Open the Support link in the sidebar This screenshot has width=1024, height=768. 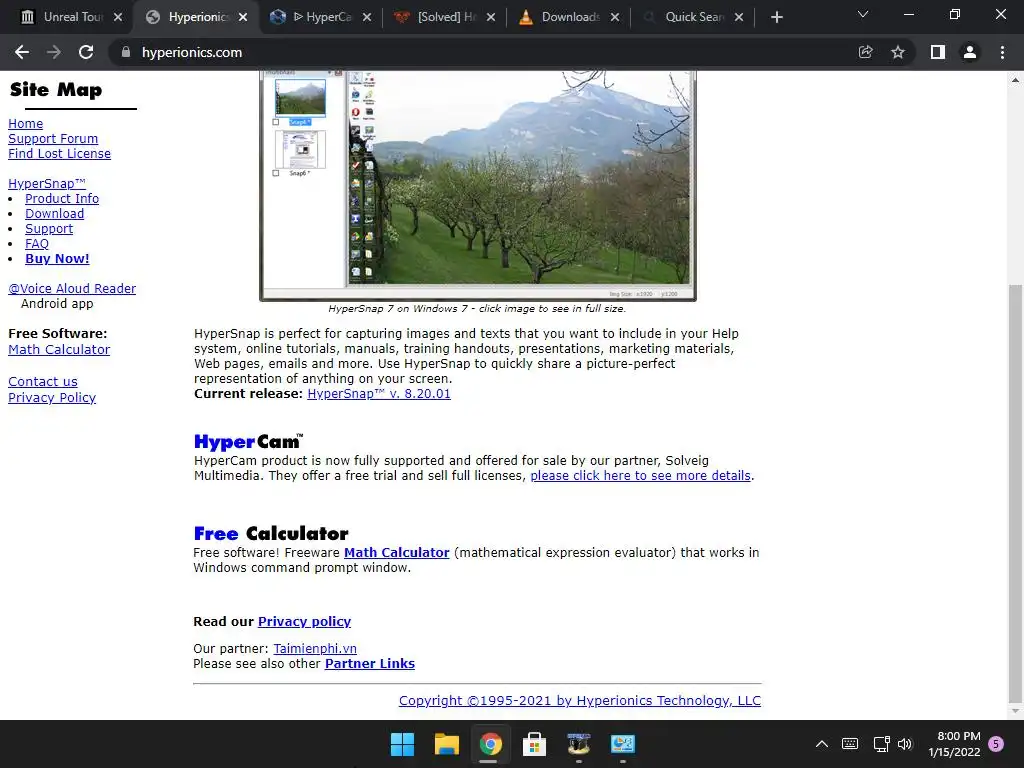coord(49,229)
